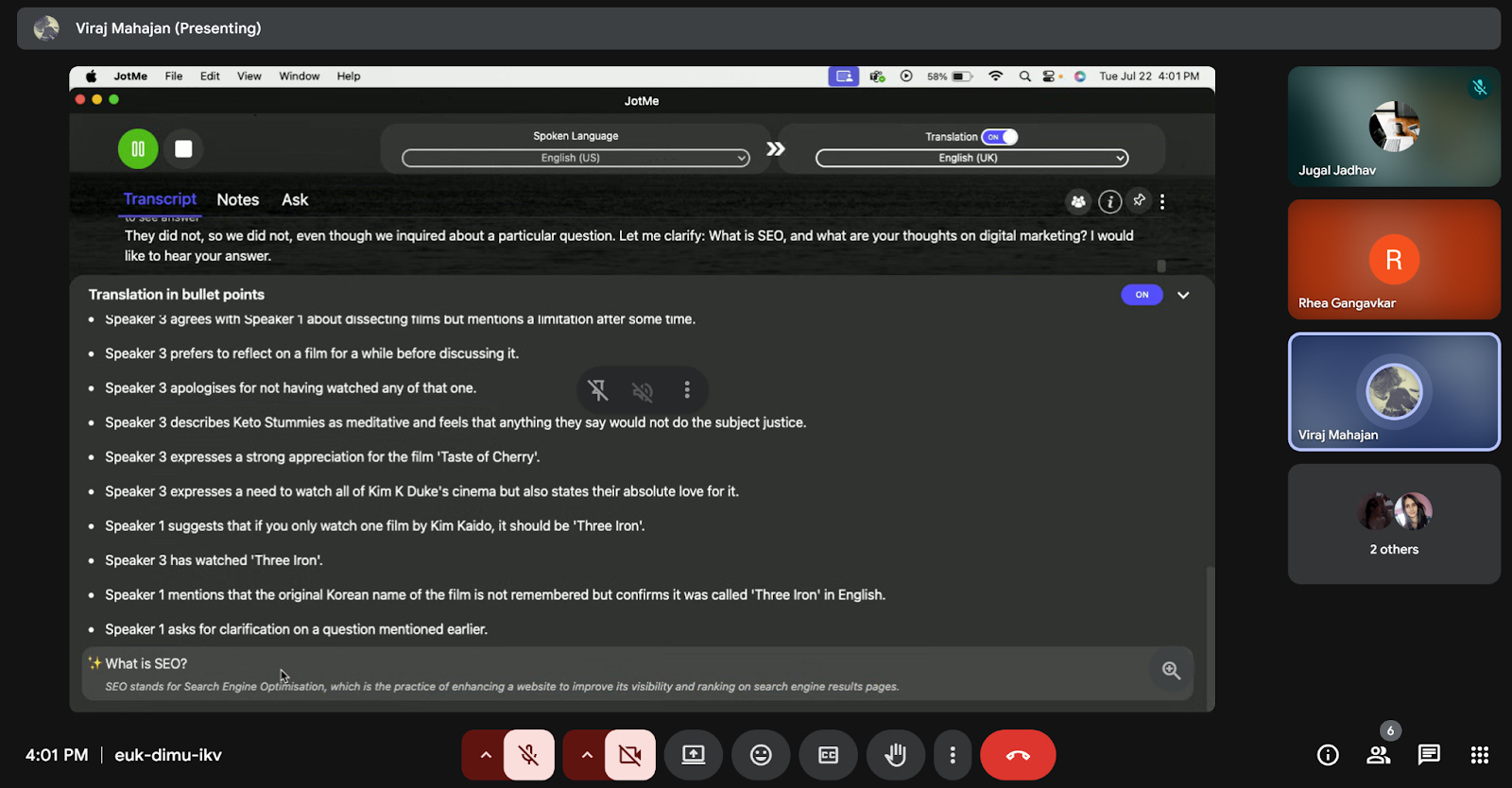Screen dimensions: 1512x788
Task: Open Wi-Fi menu bar icon
Action: (x=996, y=77)
